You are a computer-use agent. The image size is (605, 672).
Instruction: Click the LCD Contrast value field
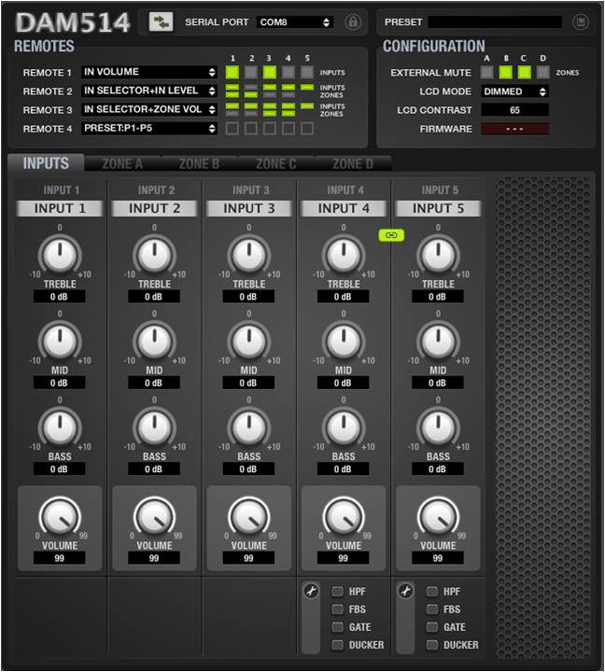(x=515, y=110)
